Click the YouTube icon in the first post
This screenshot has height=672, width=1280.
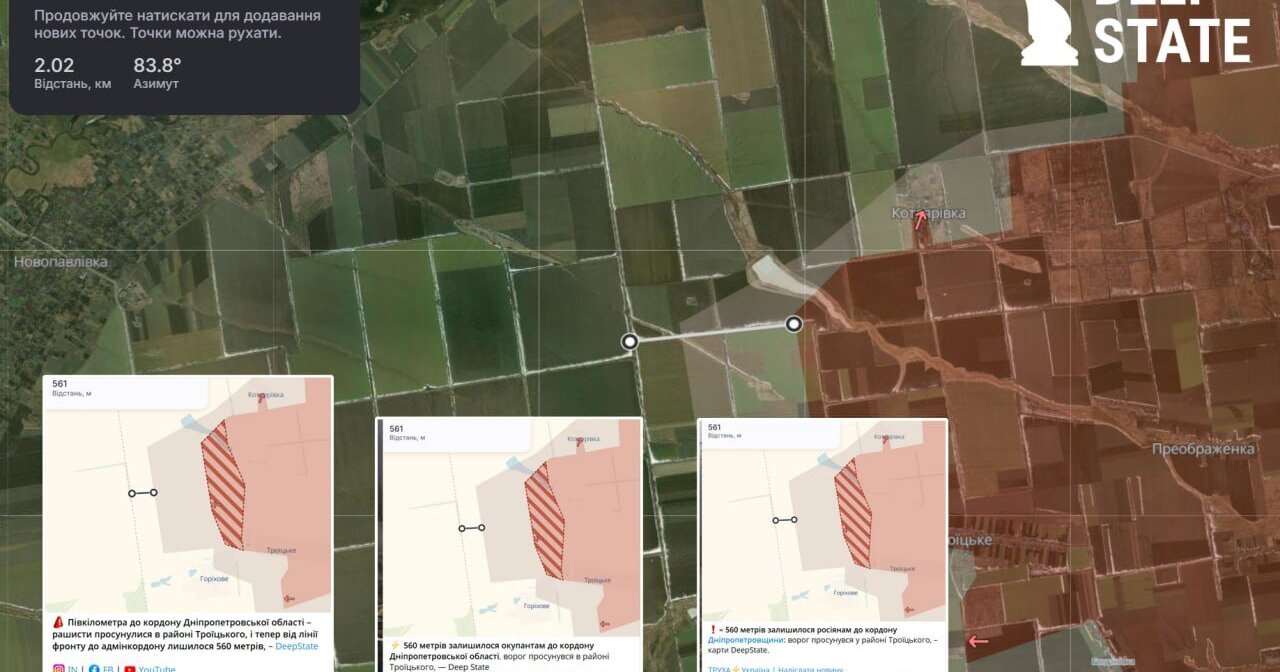[x=129, y=669]
